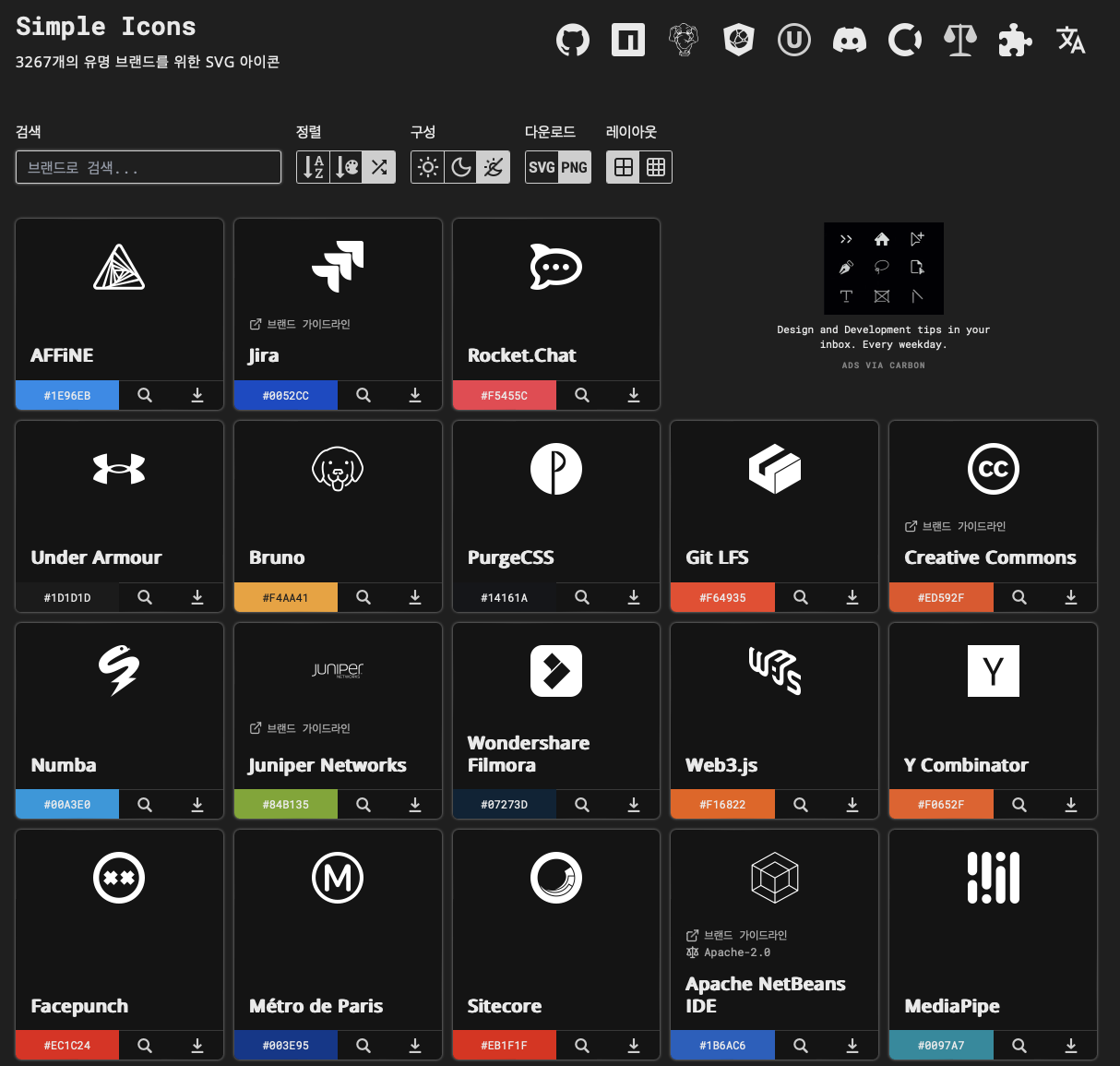Focus the brand search field
The height and width of the screenshot is (1066, 1120).
click(x=149, y=167)
